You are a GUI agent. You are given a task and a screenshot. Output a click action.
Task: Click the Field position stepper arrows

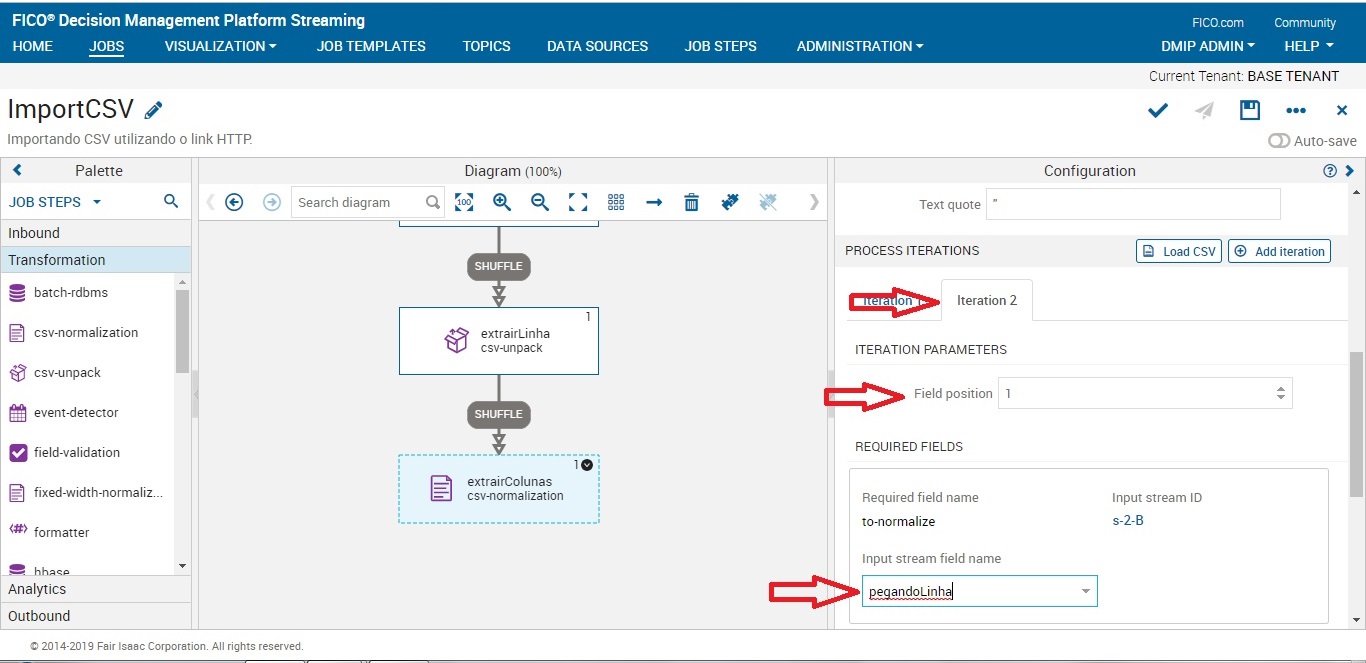pos(1280,393)
